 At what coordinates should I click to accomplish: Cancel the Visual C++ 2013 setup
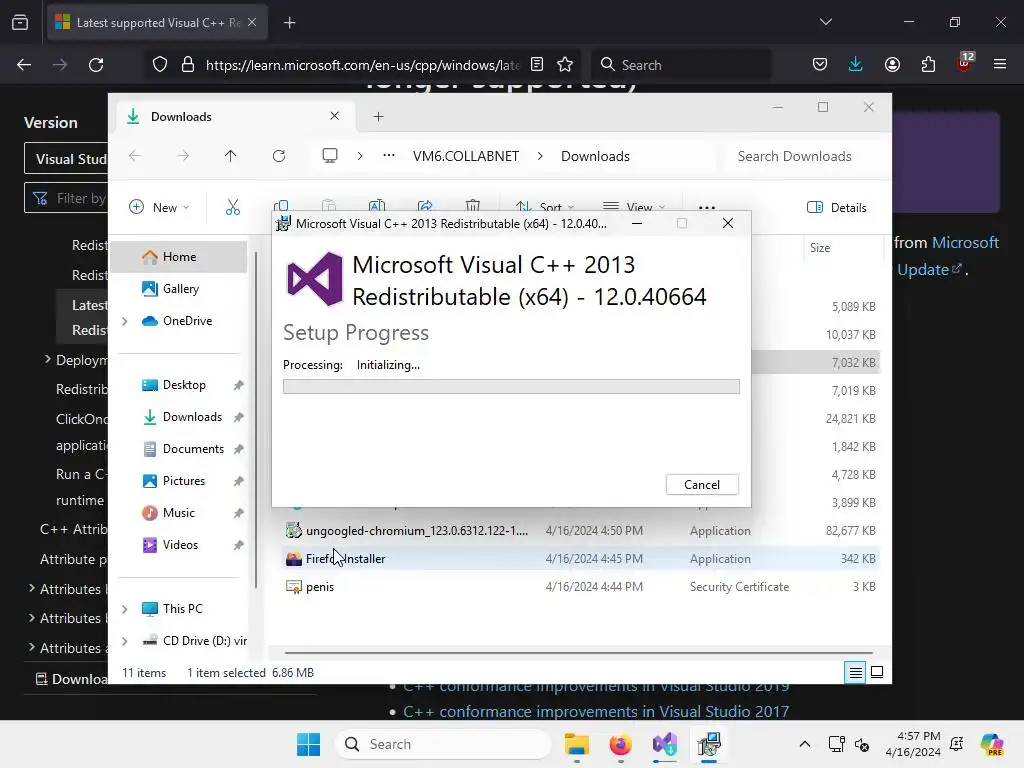[x=702, y=485]
